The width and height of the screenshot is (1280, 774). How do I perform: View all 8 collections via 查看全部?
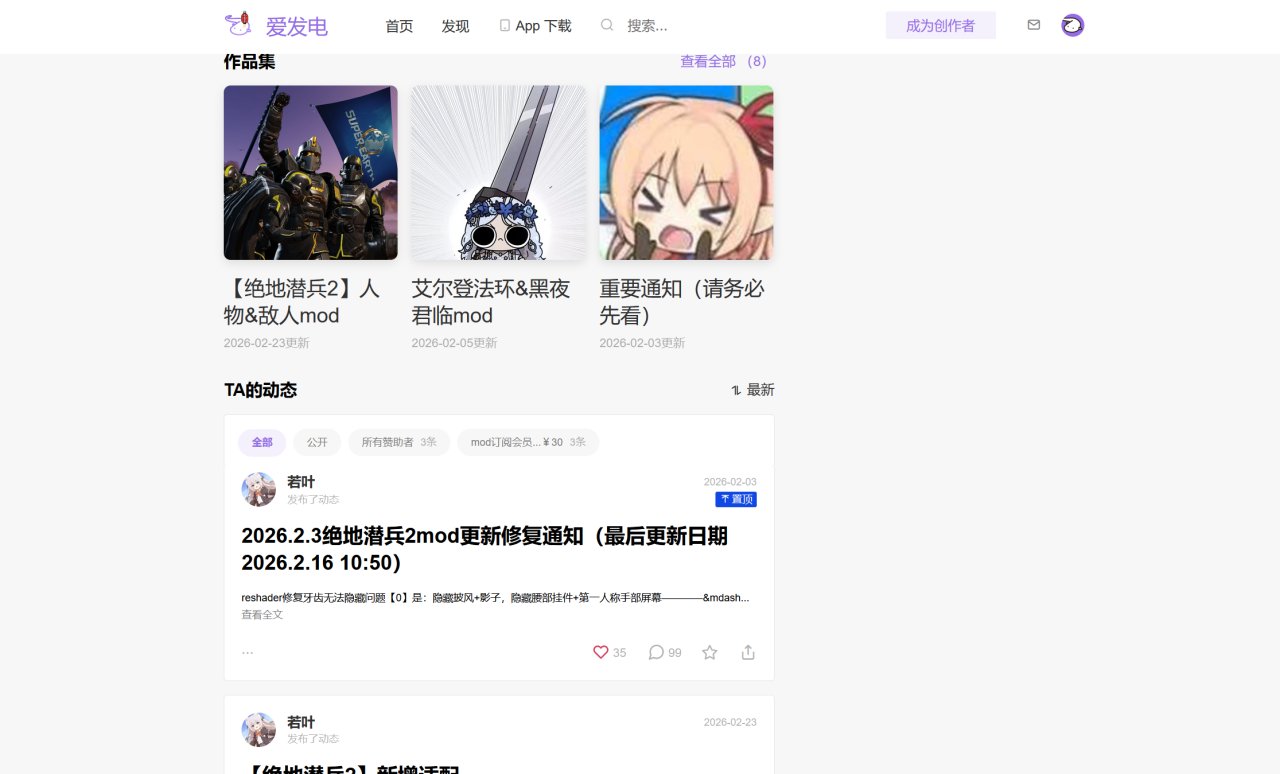[724, 61]
